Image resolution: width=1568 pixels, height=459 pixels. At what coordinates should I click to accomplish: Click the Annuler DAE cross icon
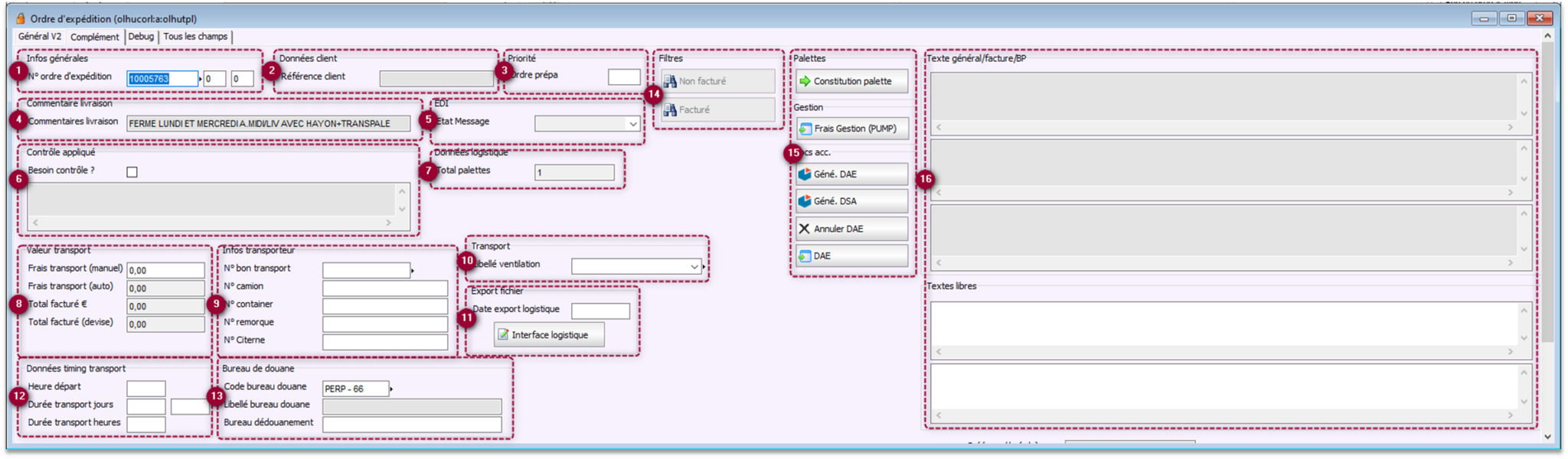pyautogui.click(x=805, y=229)
